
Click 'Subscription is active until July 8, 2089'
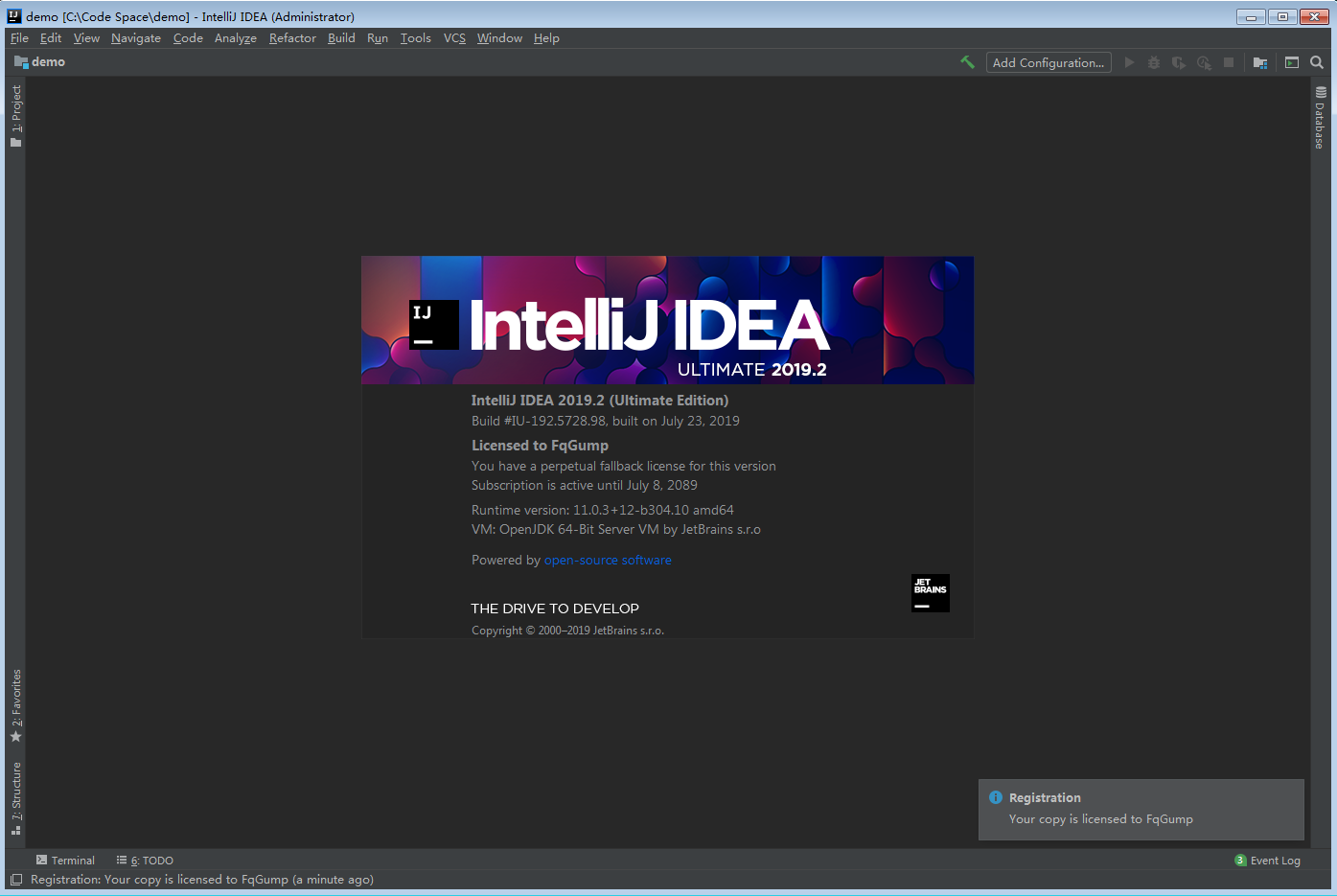tap(585, 486)
